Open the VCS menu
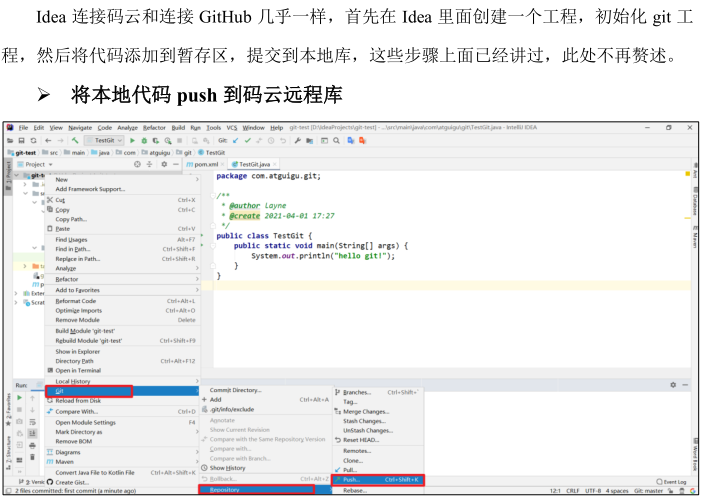702x499 pixels. [231, 128]
